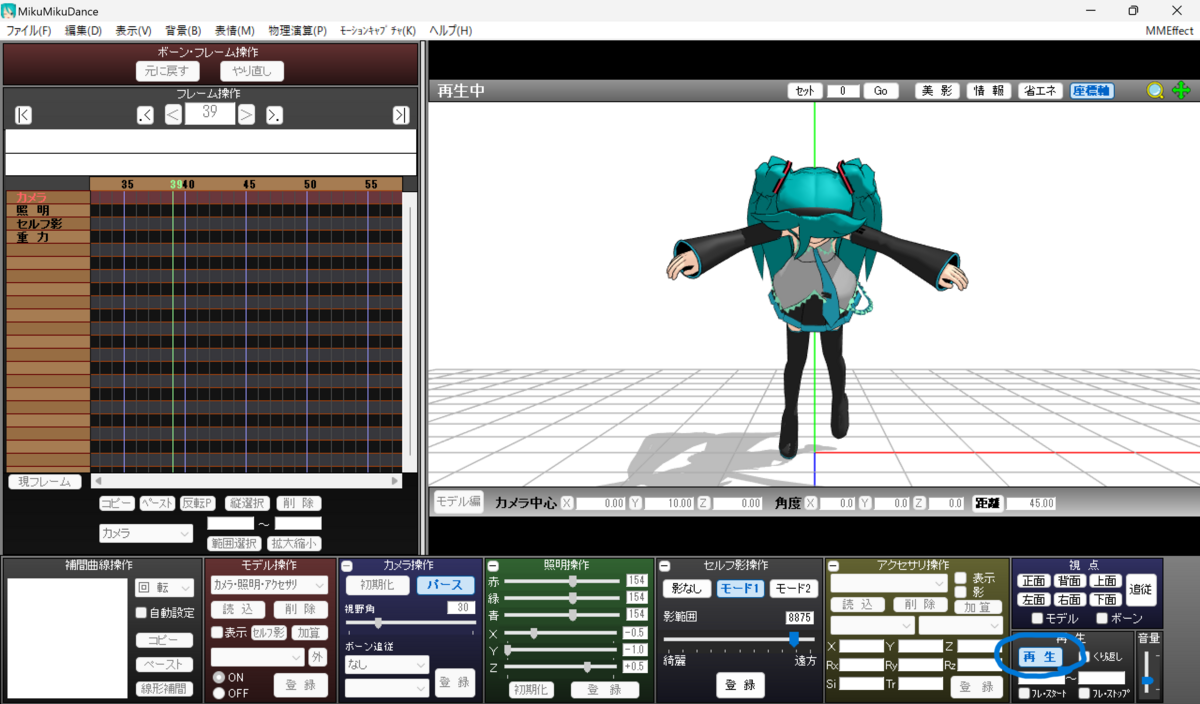Collapse the アクセサリ操作 accessory panel

click(x=833, y=566)
